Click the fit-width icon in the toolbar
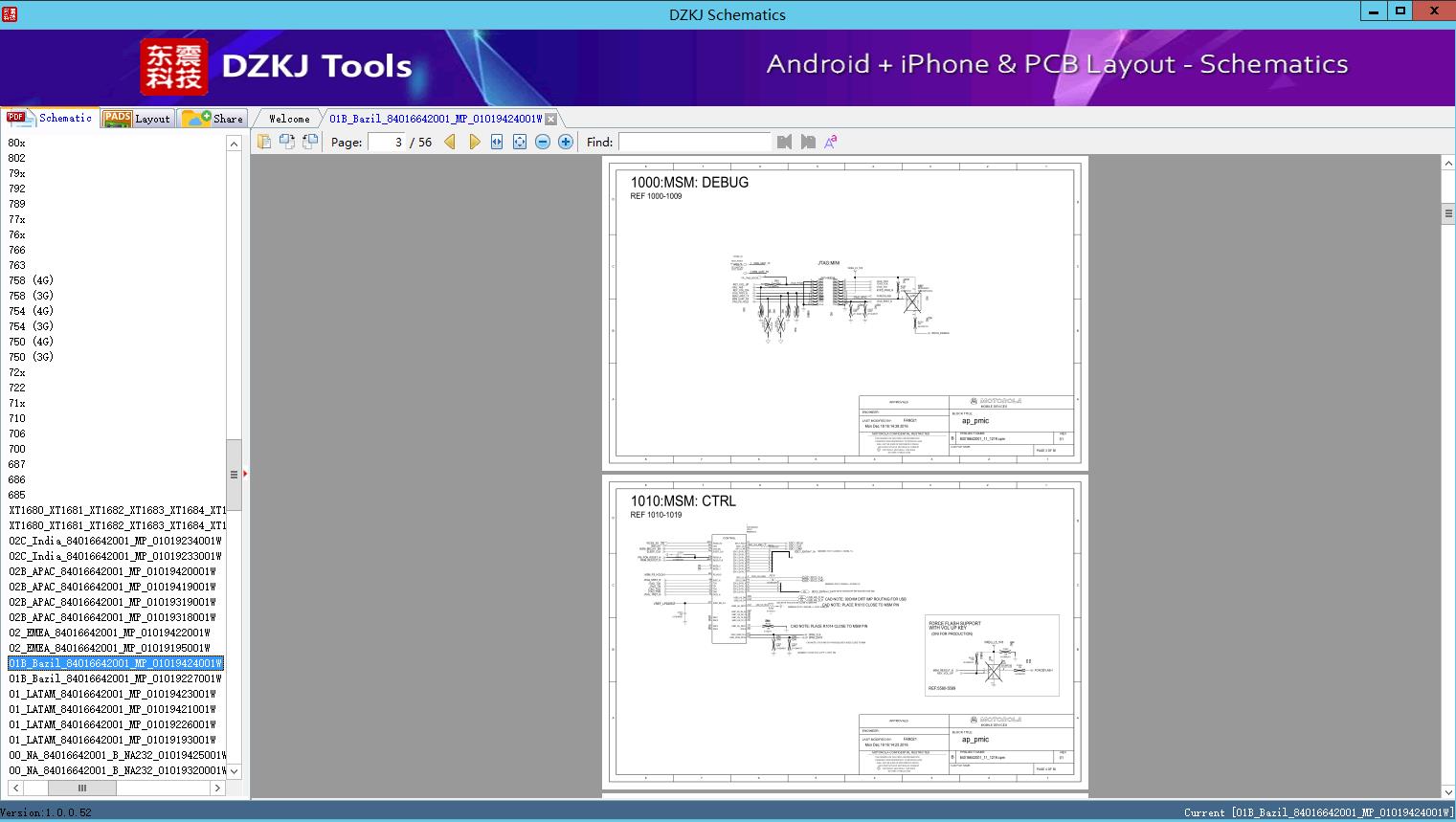This screenshot has height=822, width=1456. coord(497,142)
